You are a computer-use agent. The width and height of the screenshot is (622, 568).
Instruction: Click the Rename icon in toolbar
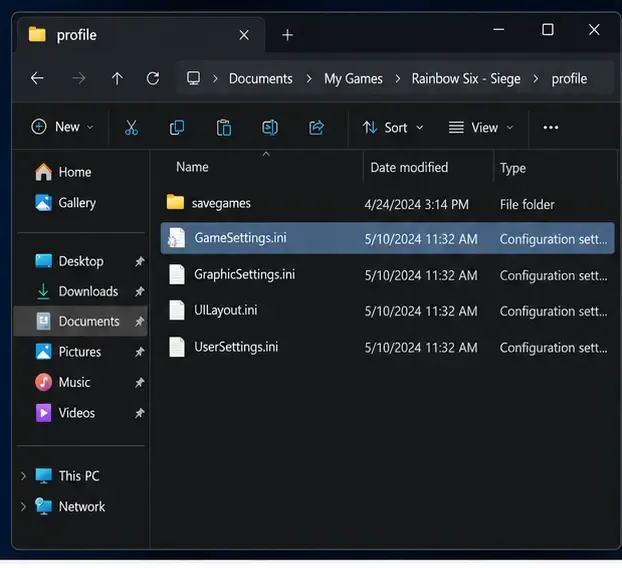click(x=270, y=128)
